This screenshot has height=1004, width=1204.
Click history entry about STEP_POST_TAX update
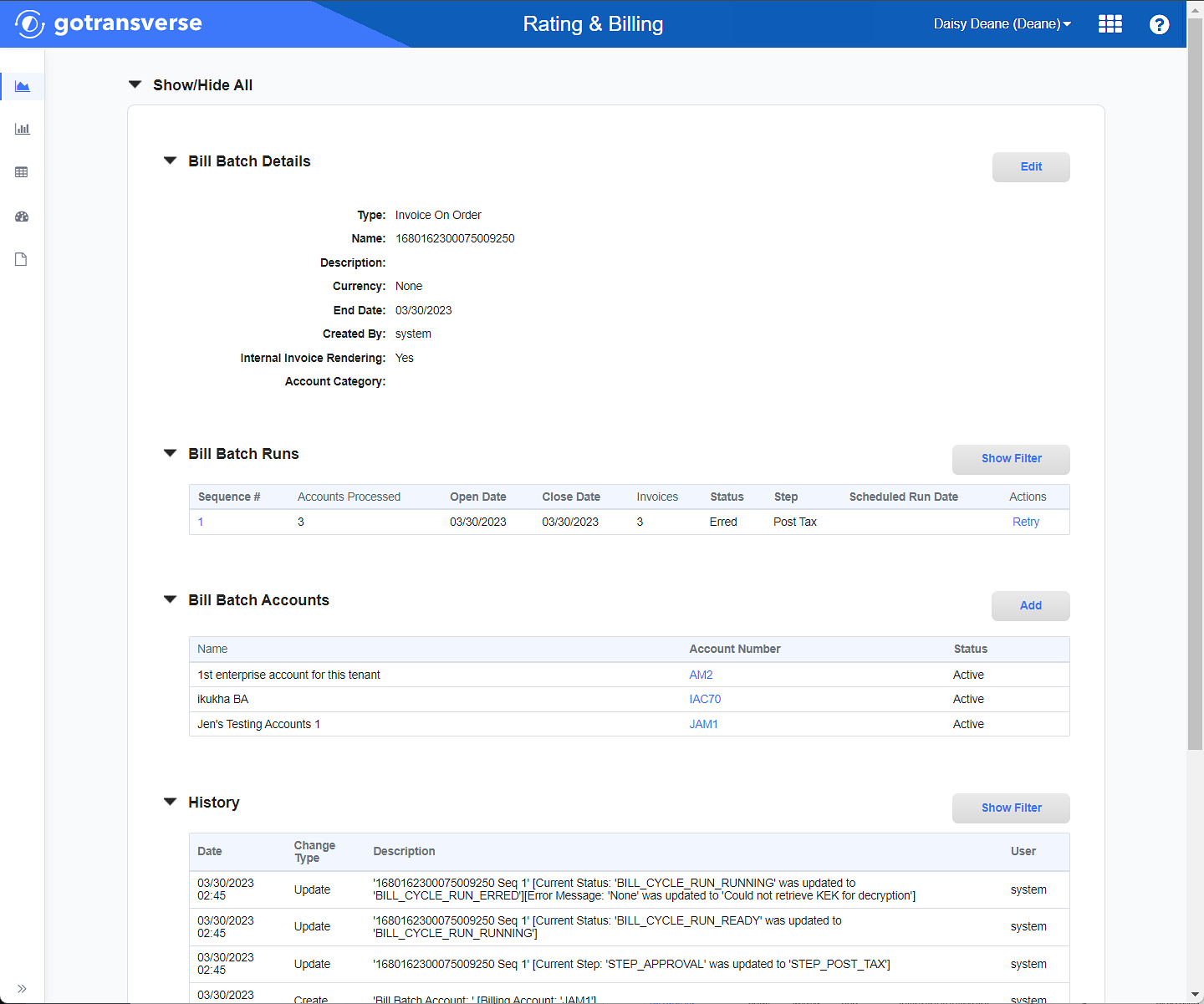tap(631, 964)
